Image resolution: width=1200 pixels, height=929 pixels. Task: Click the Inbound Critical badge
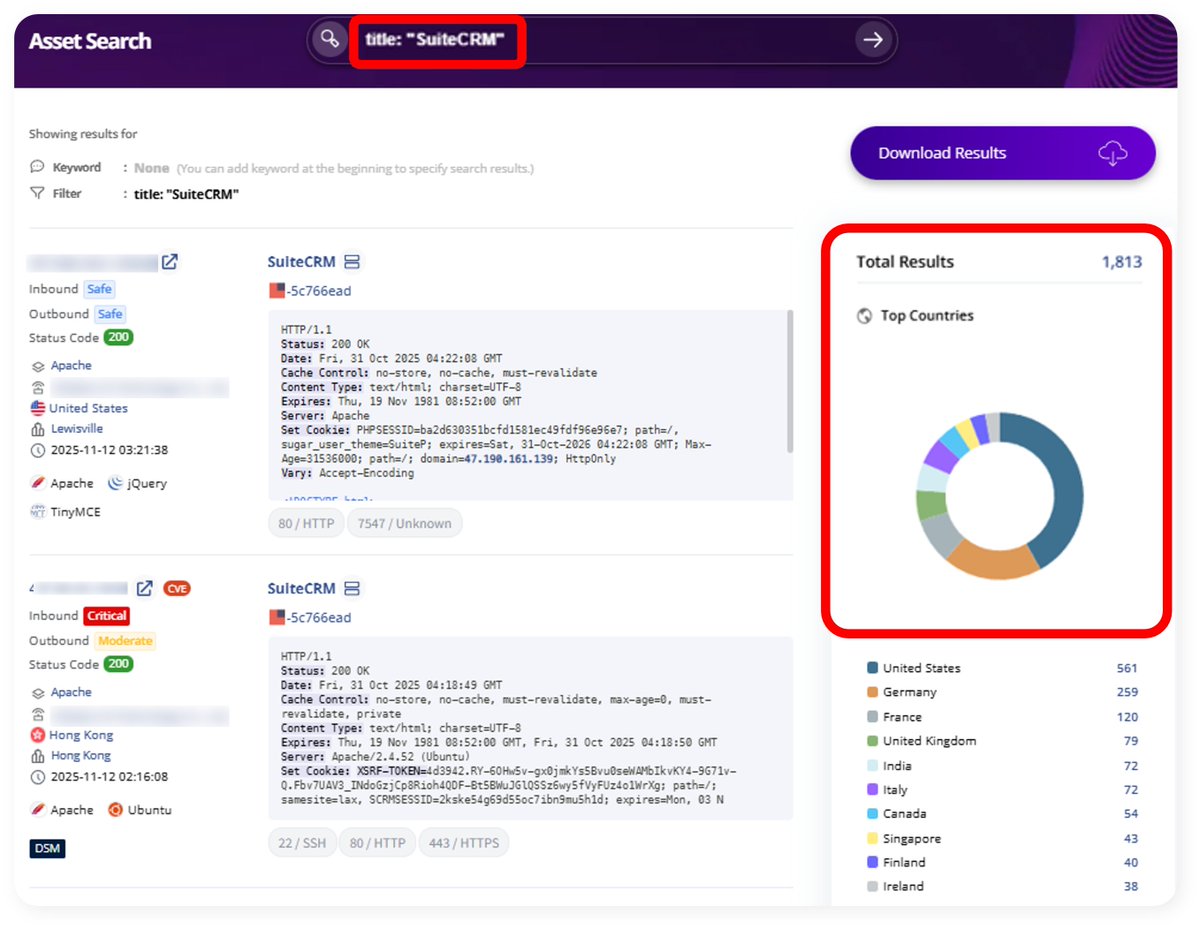106,616
